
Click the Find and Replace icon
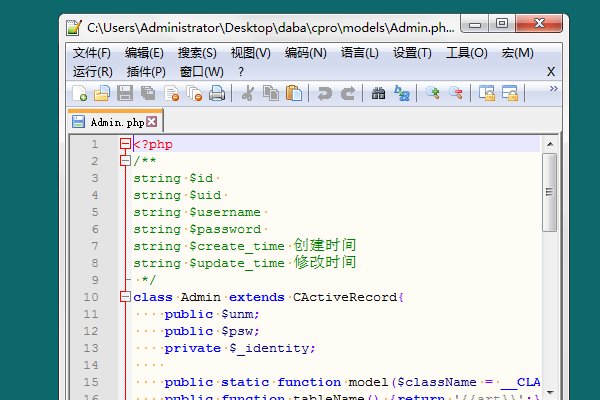pyautogui.click(x=402, y=93)
